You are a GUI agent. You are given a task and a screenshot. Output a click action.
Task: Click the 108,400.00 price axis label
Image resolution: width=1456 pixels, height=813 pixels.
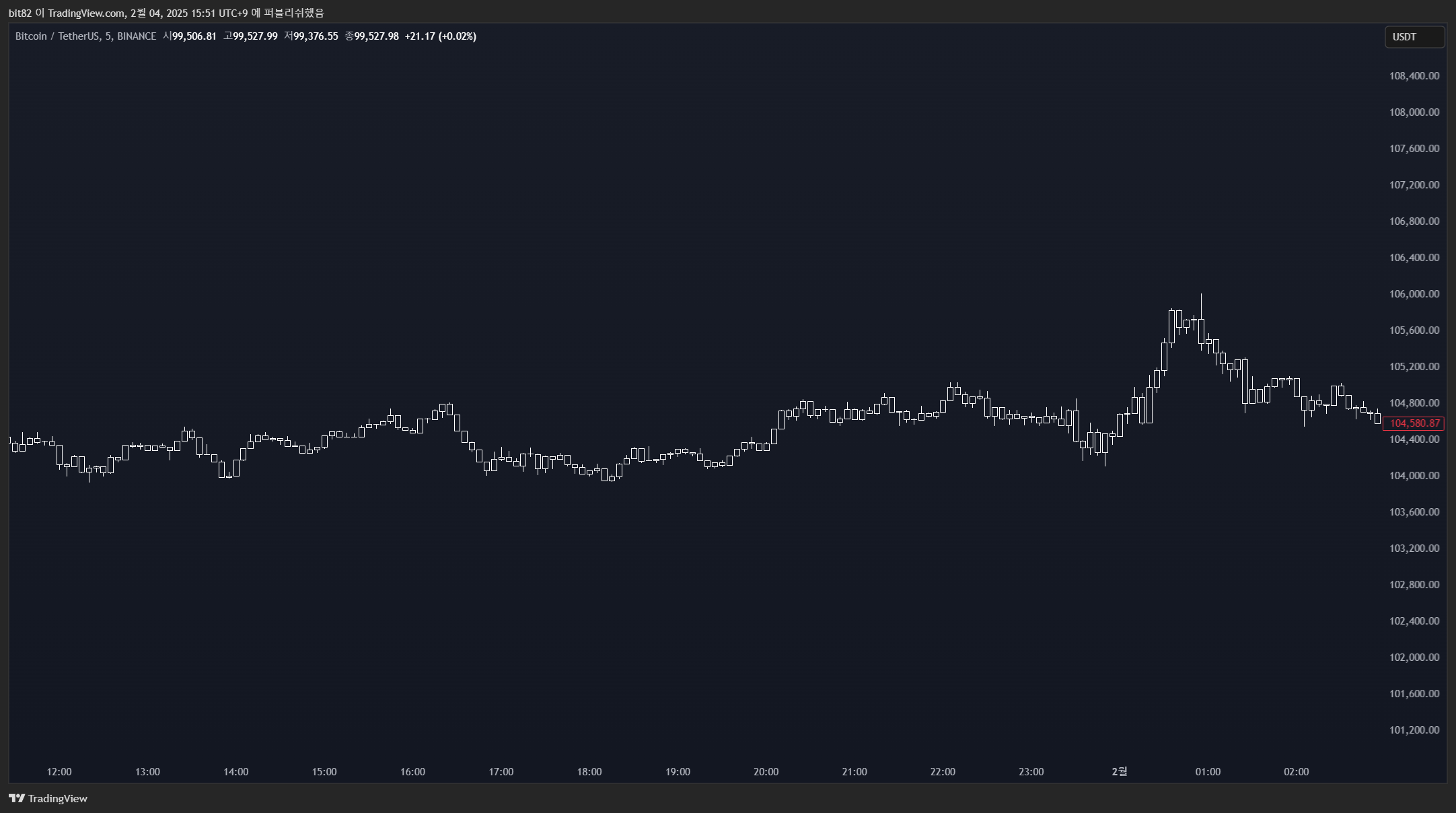[x=1414, y=76]
